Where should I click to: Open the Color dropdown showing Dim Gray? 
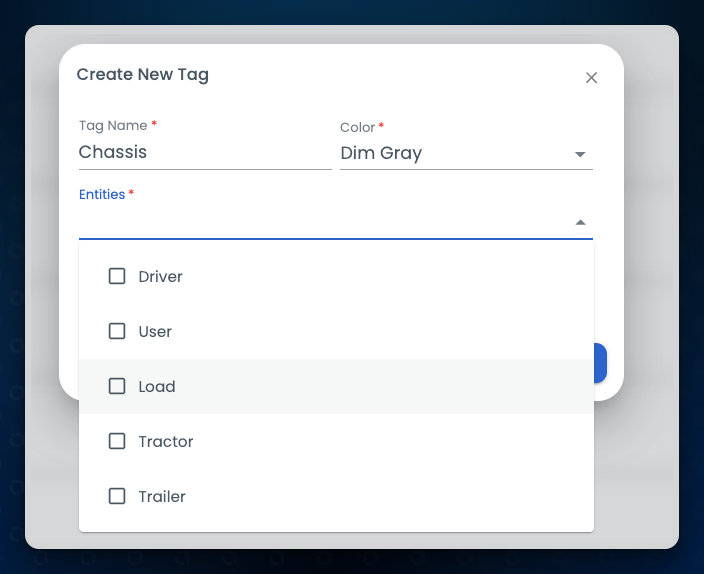[x=466, y=153]
